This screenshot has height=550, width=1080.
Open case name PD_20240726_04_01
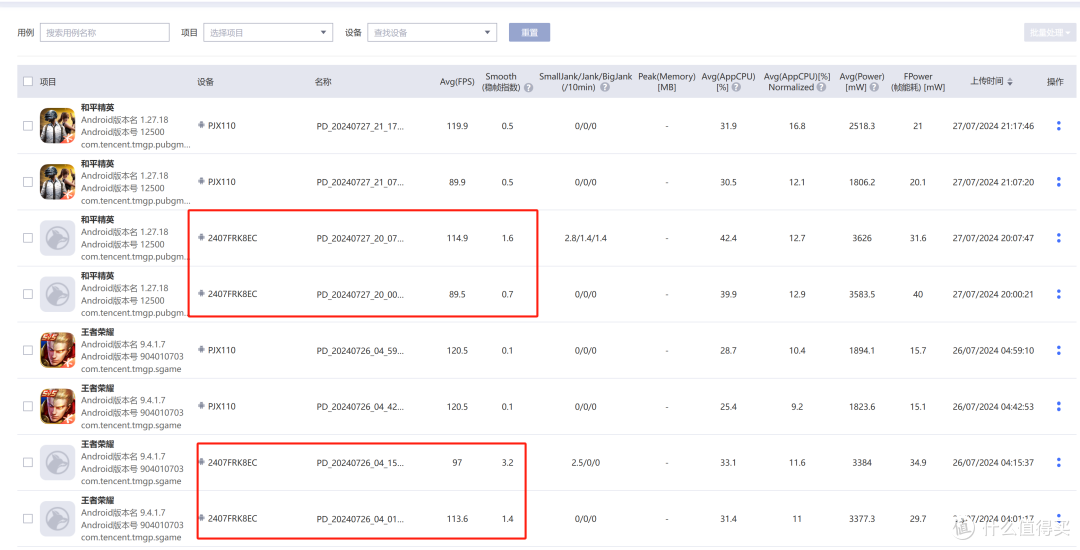pos(360,518)
